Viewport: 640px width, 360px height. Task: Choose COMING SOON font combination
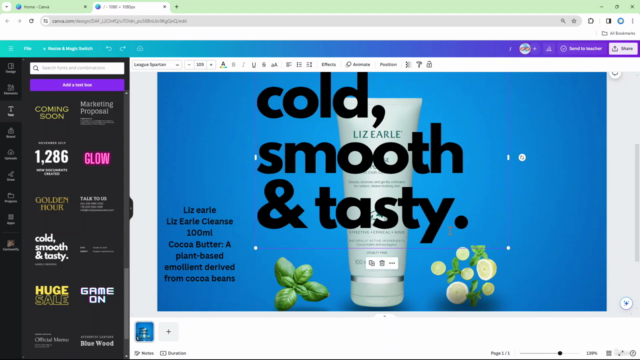tap(52, 113)
